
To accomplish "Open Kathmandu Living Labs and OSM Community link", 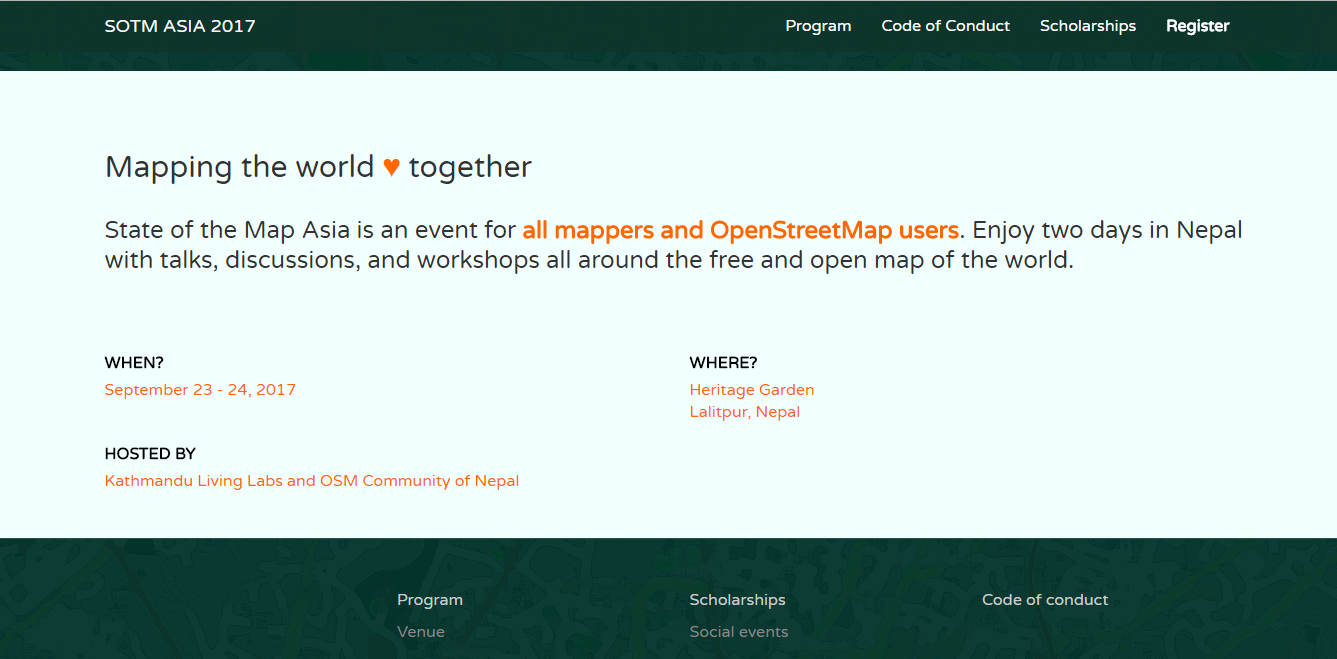I will (312, 481).
